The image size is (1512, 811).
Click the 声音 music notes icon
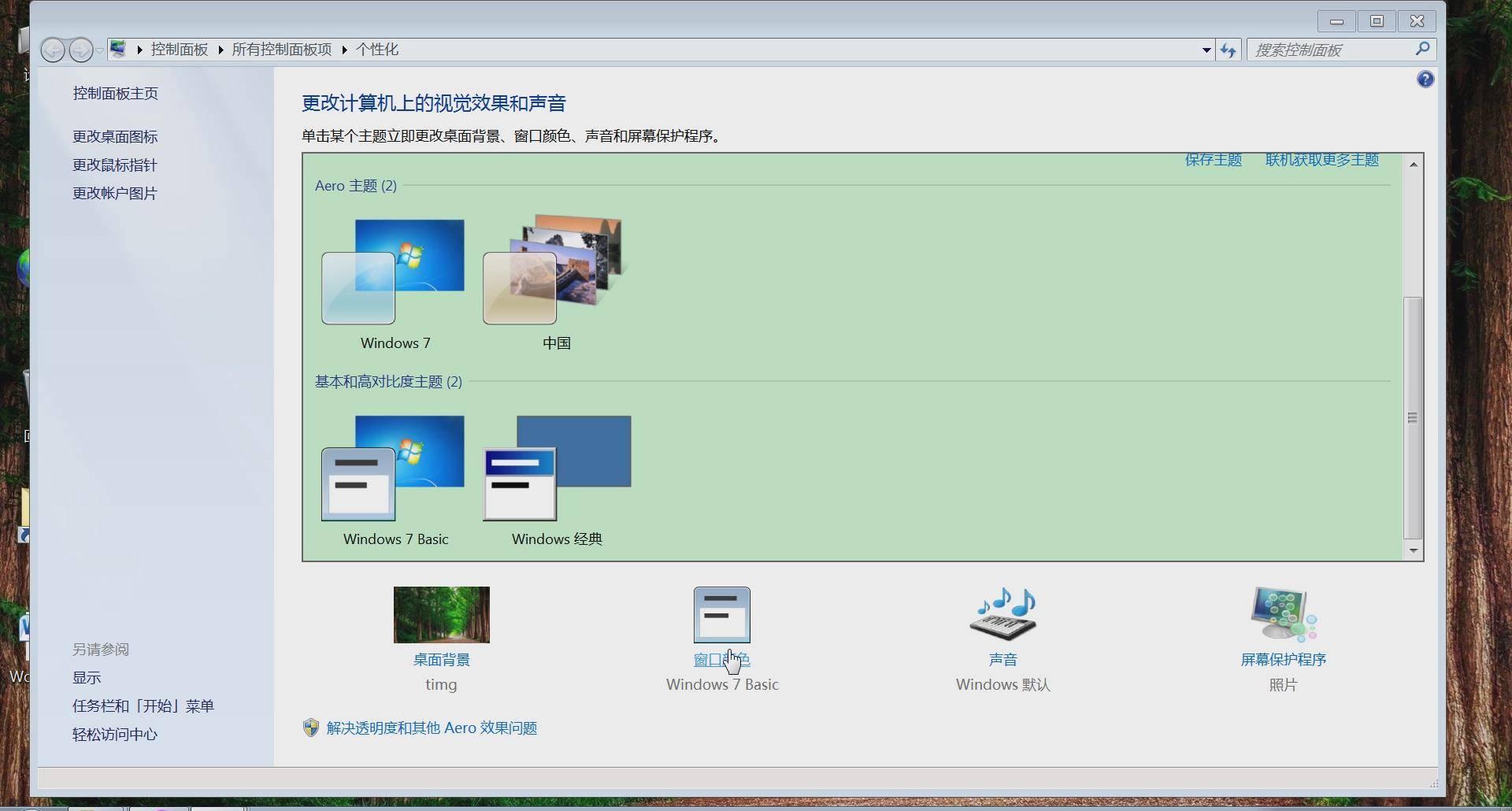click(1003, 614)
